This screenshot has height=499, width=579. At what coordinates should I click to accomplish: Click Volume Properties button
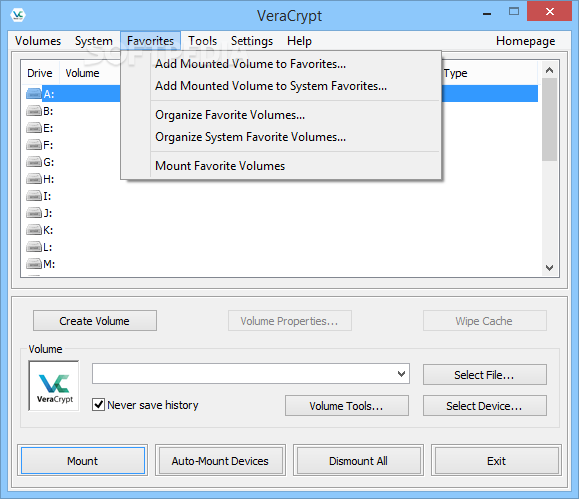(x=290, y=321)
